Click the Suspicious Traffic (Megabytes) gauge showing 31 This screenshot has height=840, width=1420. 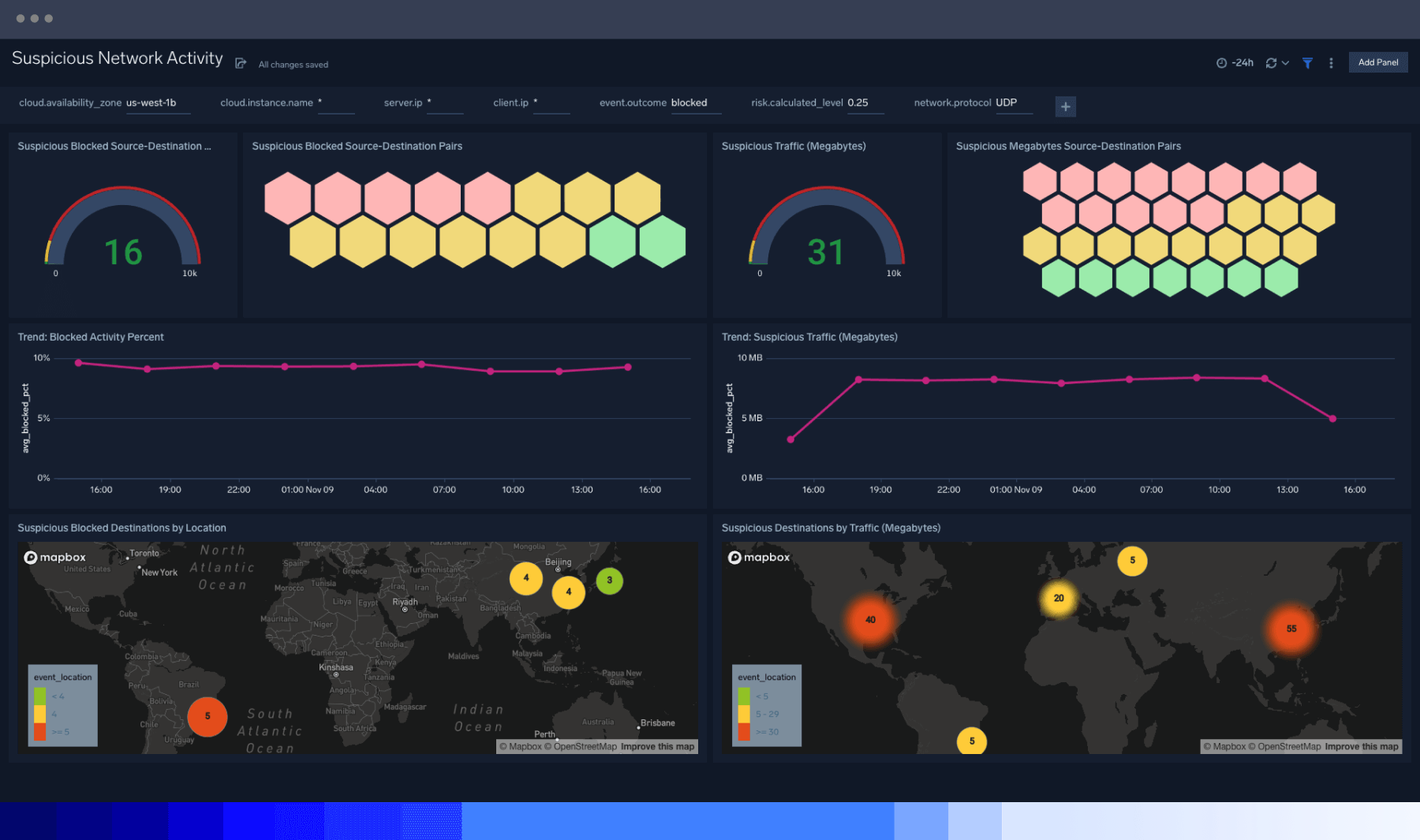coord(826,237)
